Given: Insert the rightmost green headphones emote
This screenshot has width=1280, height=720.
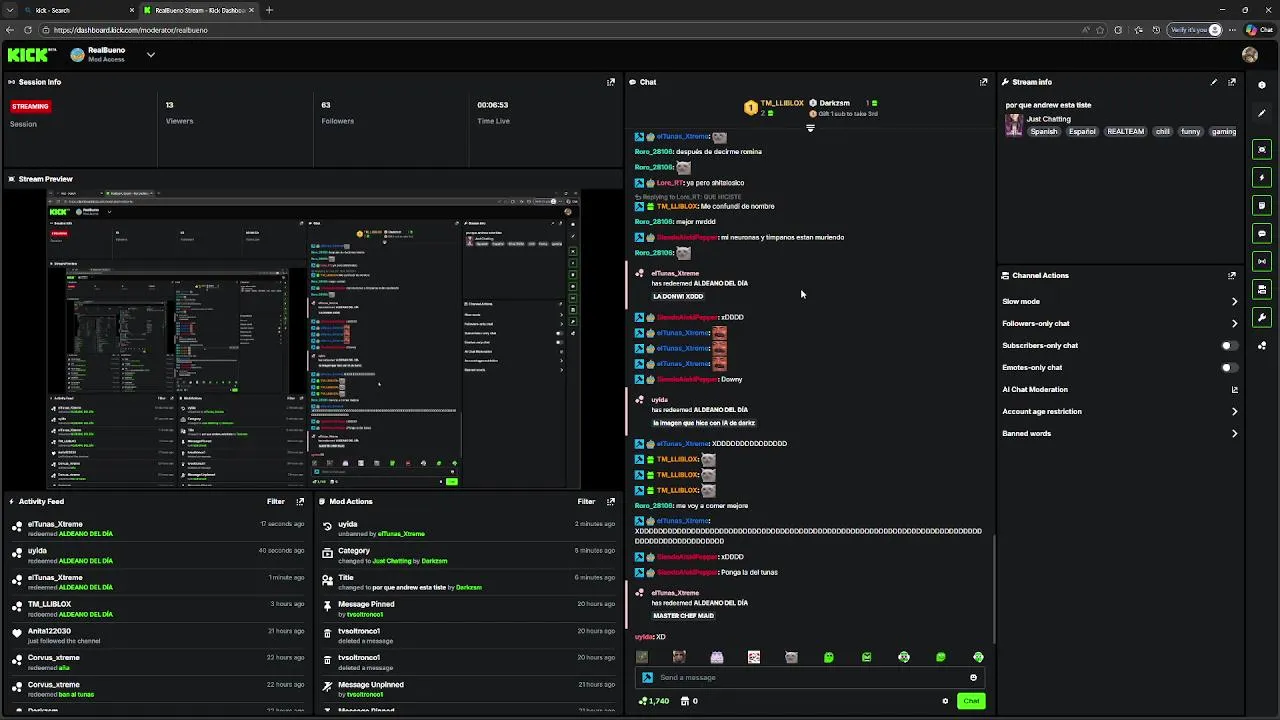Looking at the screenshot, I should 978,657.
